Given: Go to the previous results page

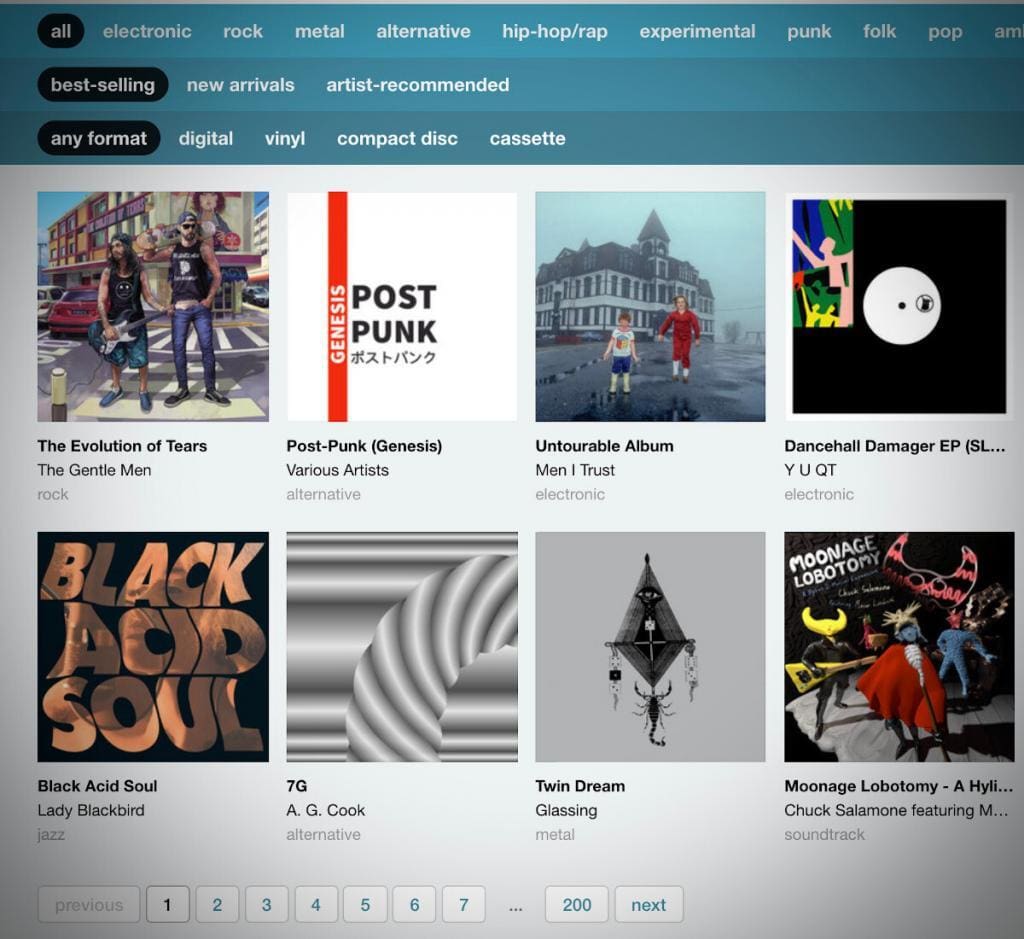Looking at the screenshot, I should coord(89,904).
